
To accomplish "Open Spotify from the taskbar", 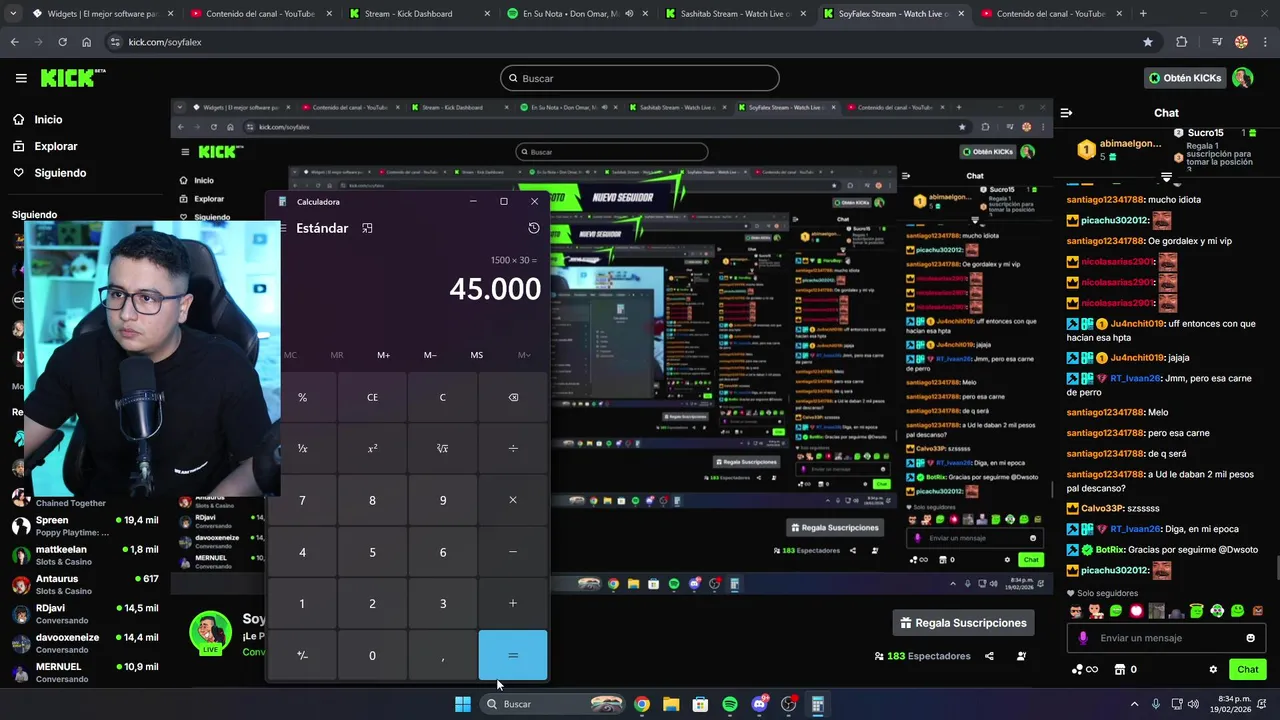I will (730, 704).
